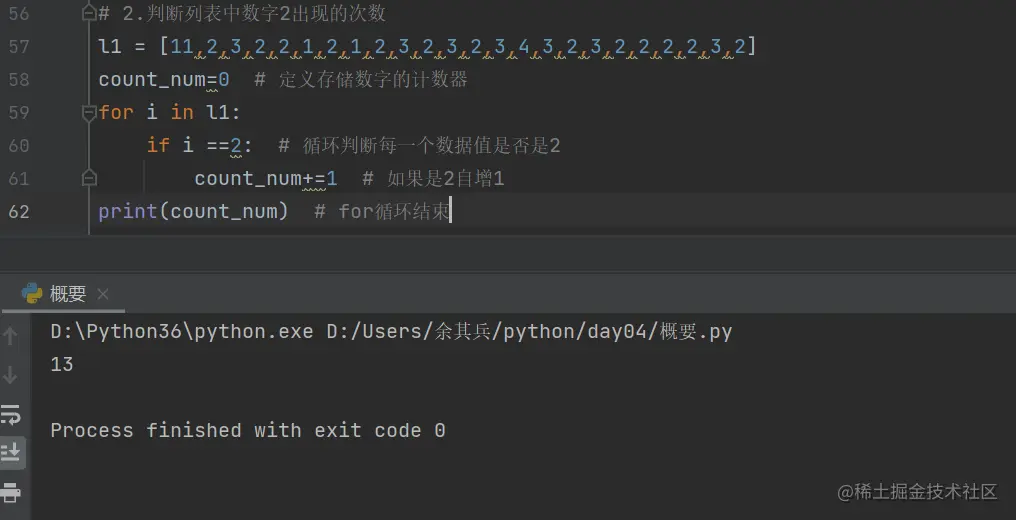Click the Print console output icon
Viewport: 1016px width, 520px height.
coord(10,492)
